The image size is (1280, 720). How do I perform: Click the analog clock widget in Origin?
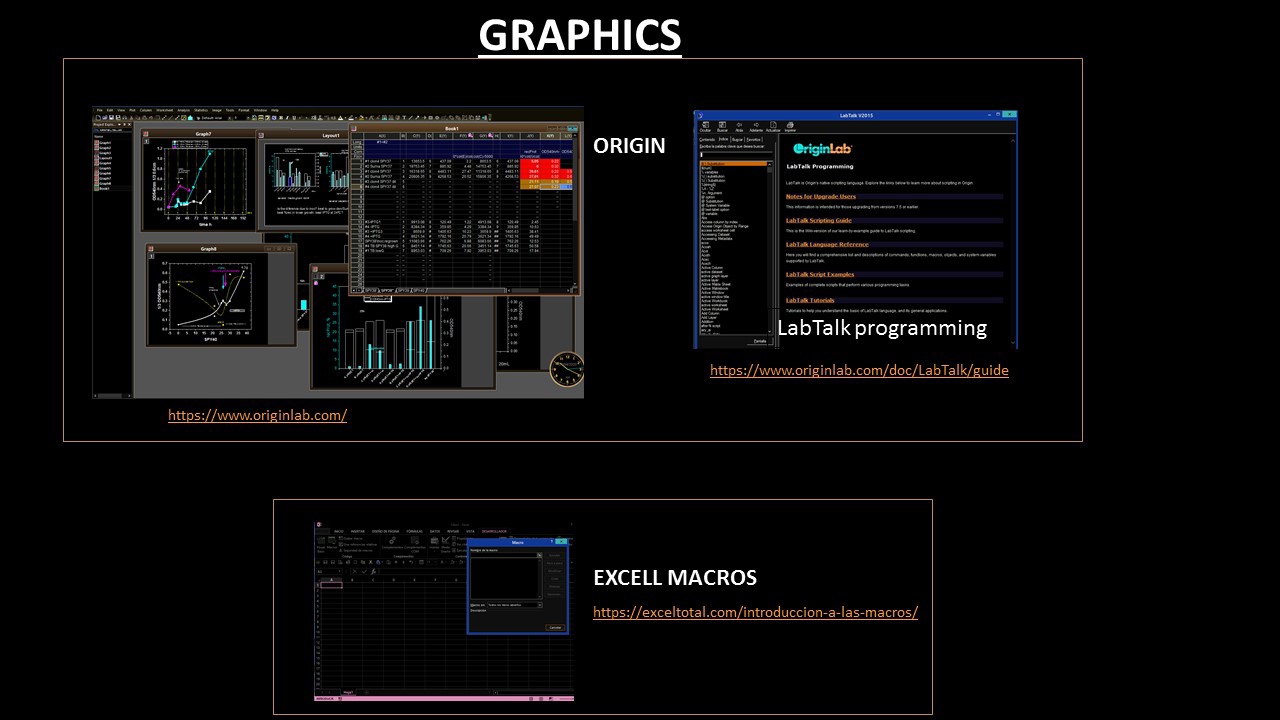click(x=565, y=367)
